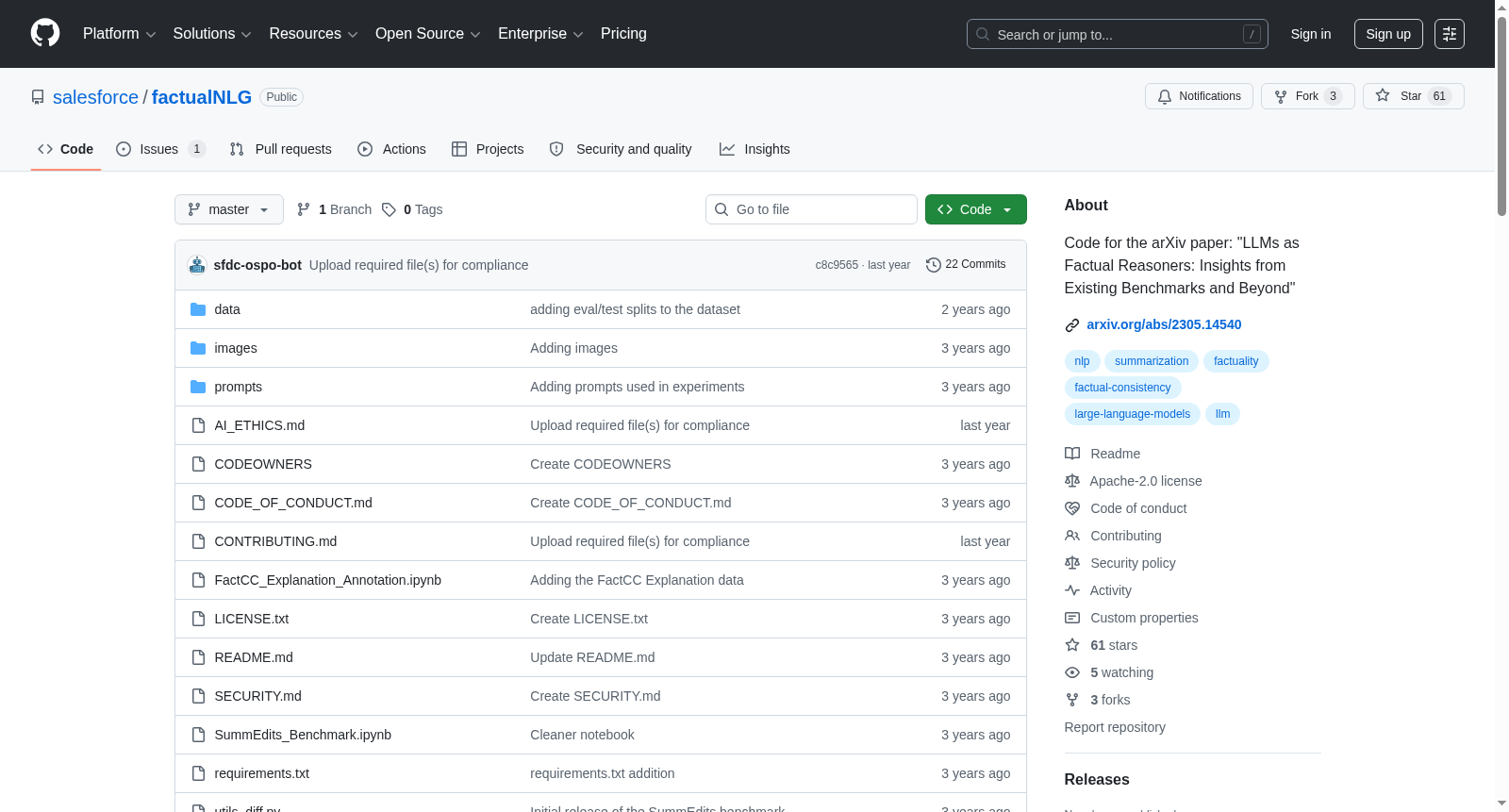
Task: Click the CODEOWNERS file icon
Action: tap(198, 464)
